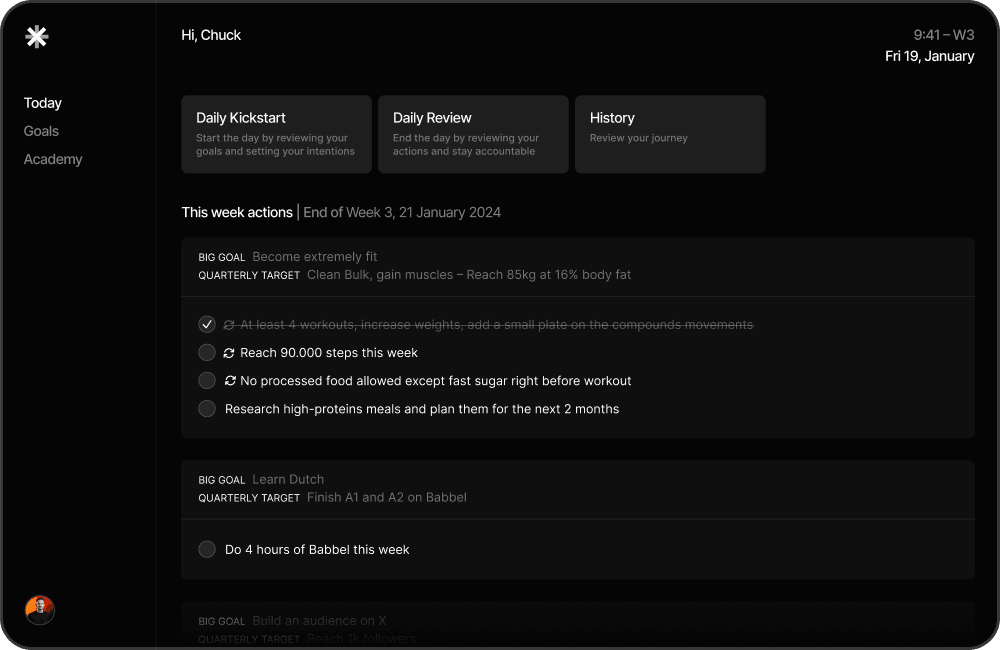Open the History card
The width and height of the screenshot is (1000, 650).
point(670,134)
